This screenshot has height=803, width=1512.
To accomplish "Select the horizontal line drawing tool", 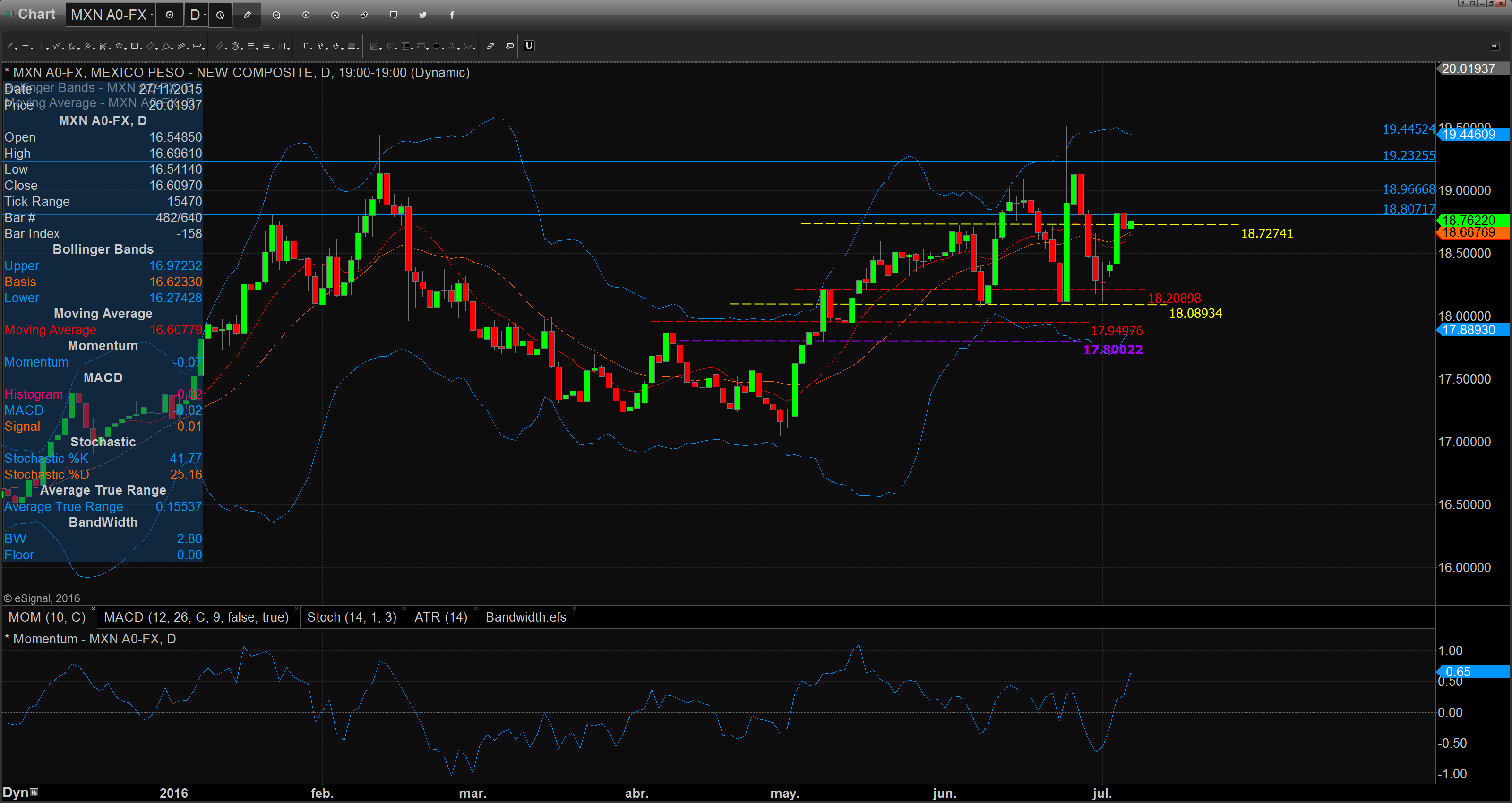I will (x=25, y=46).
